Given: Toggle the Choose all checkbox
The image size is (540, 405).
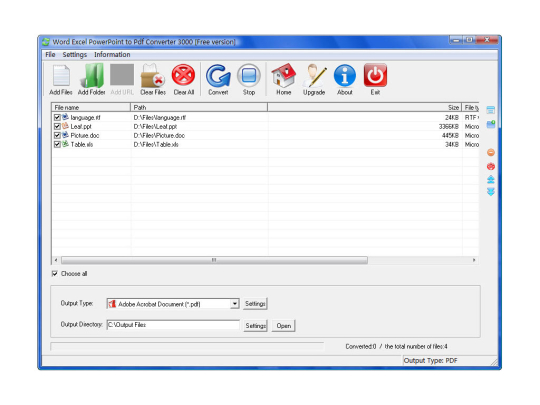Looking at the screenshot, I should pos(54,273).
